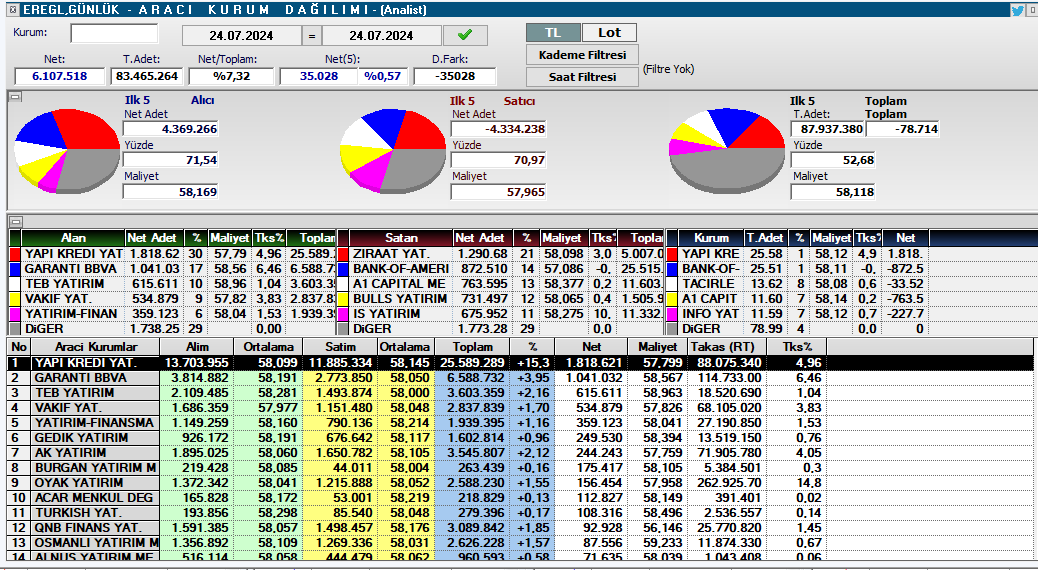The image size is (1038, 570).
Task: Sort main table by Araci Kurumlar header
Action: [x=96, y=346]
